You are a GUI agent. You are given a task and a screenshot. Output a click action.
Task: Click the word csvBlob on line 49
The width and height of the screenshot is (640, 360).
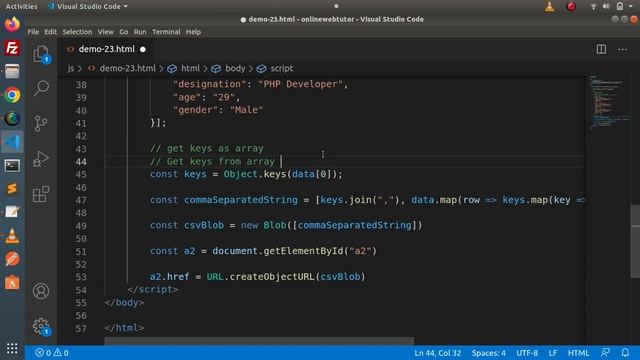pos(204,225)
